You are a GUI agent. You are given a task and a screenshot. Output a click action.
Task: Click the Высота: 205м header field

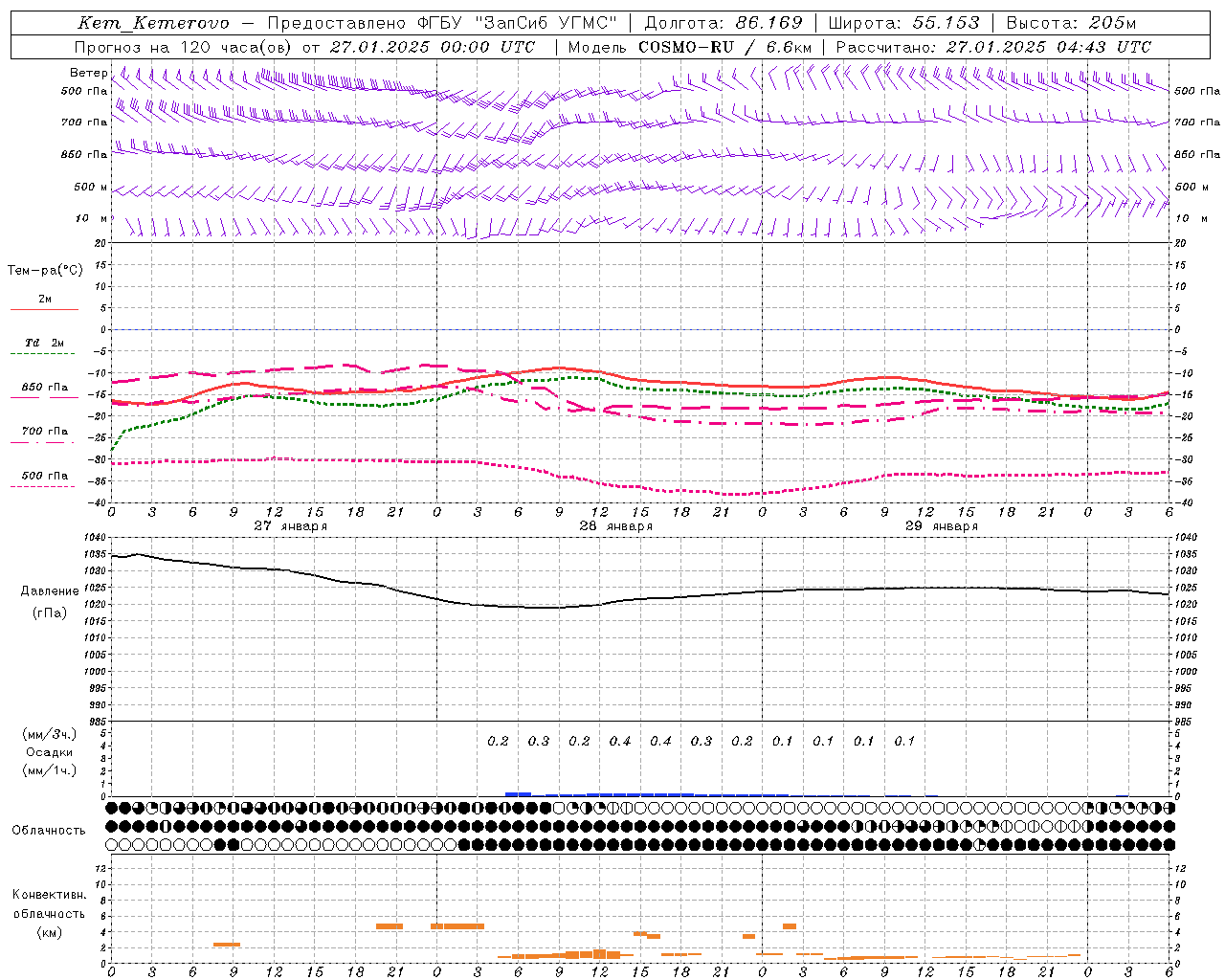(x=1071, y=23)
